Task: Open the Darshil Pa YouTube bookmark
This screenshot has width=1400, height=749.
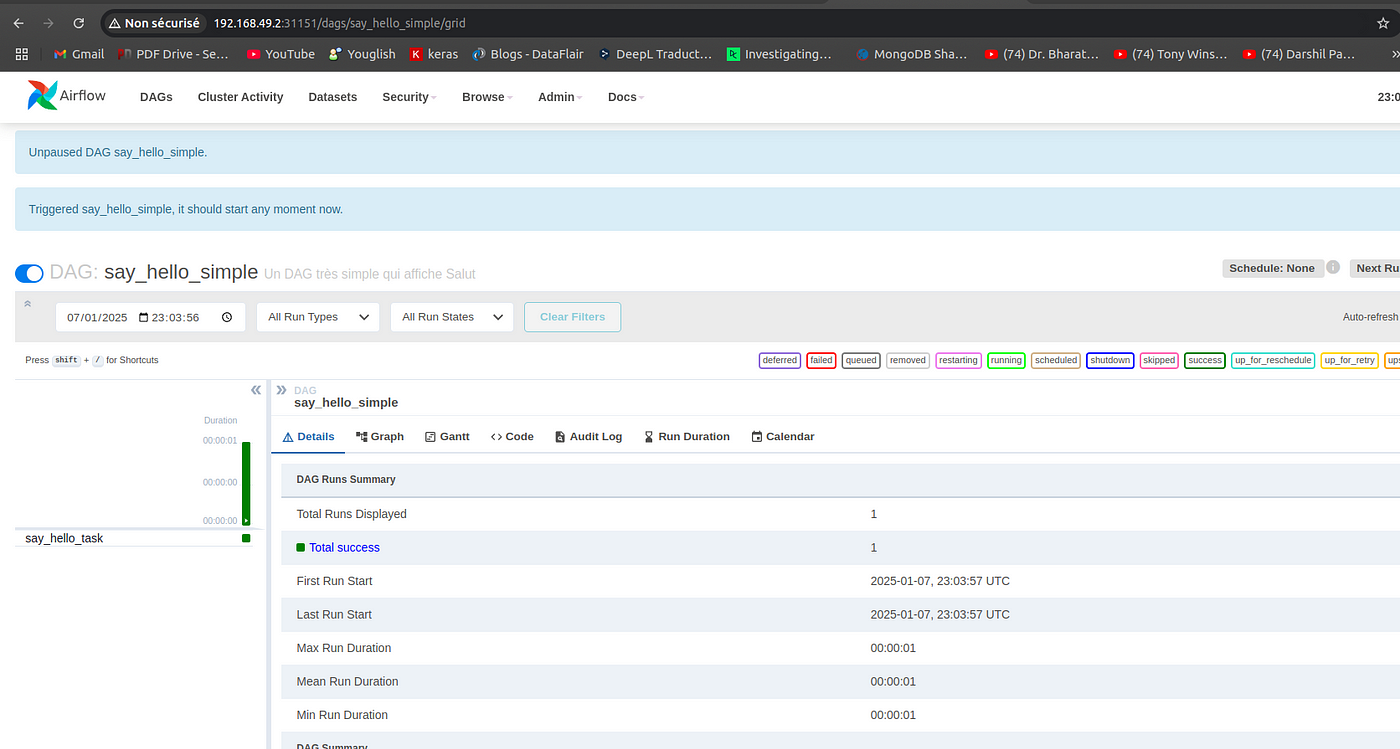Action: pos(1299,54)
